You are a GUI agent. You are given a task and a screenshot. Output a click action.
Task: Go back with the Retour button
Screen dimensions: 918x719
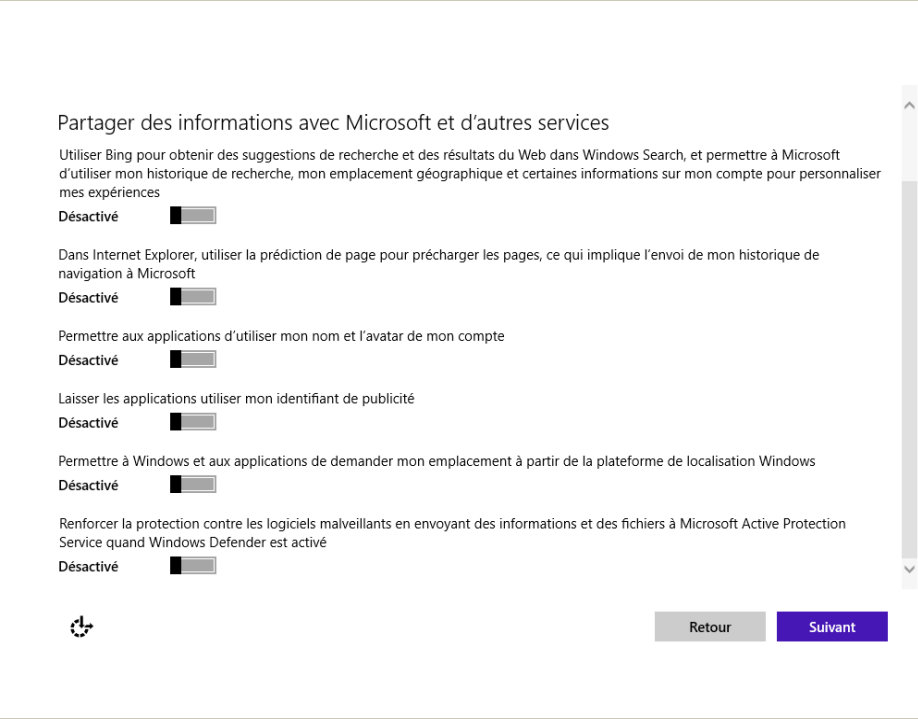coord(710,627)
